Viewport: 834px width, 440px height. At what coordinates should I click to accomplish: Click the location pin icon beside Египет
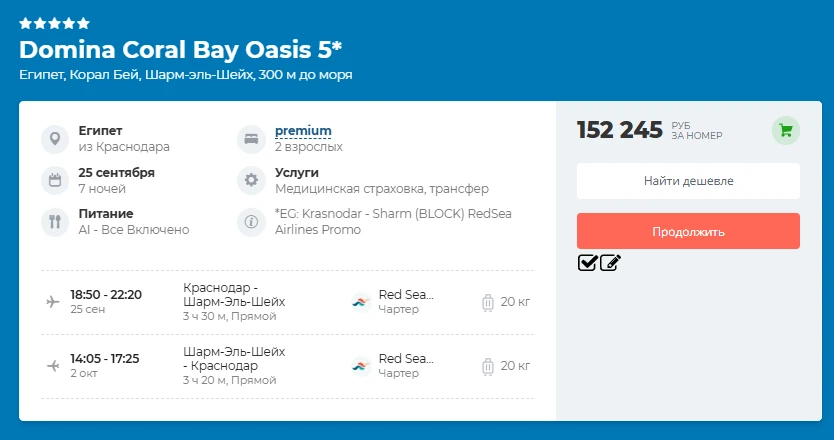(55, 139)
